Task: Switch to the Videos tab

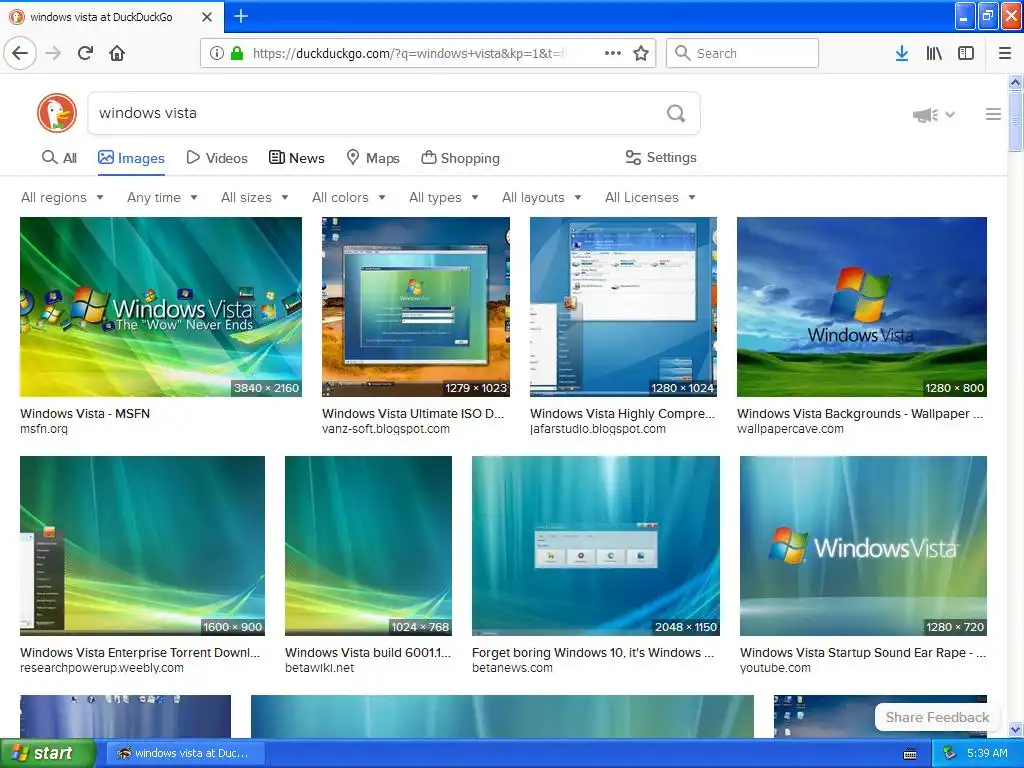Action: tap(217, 158)
